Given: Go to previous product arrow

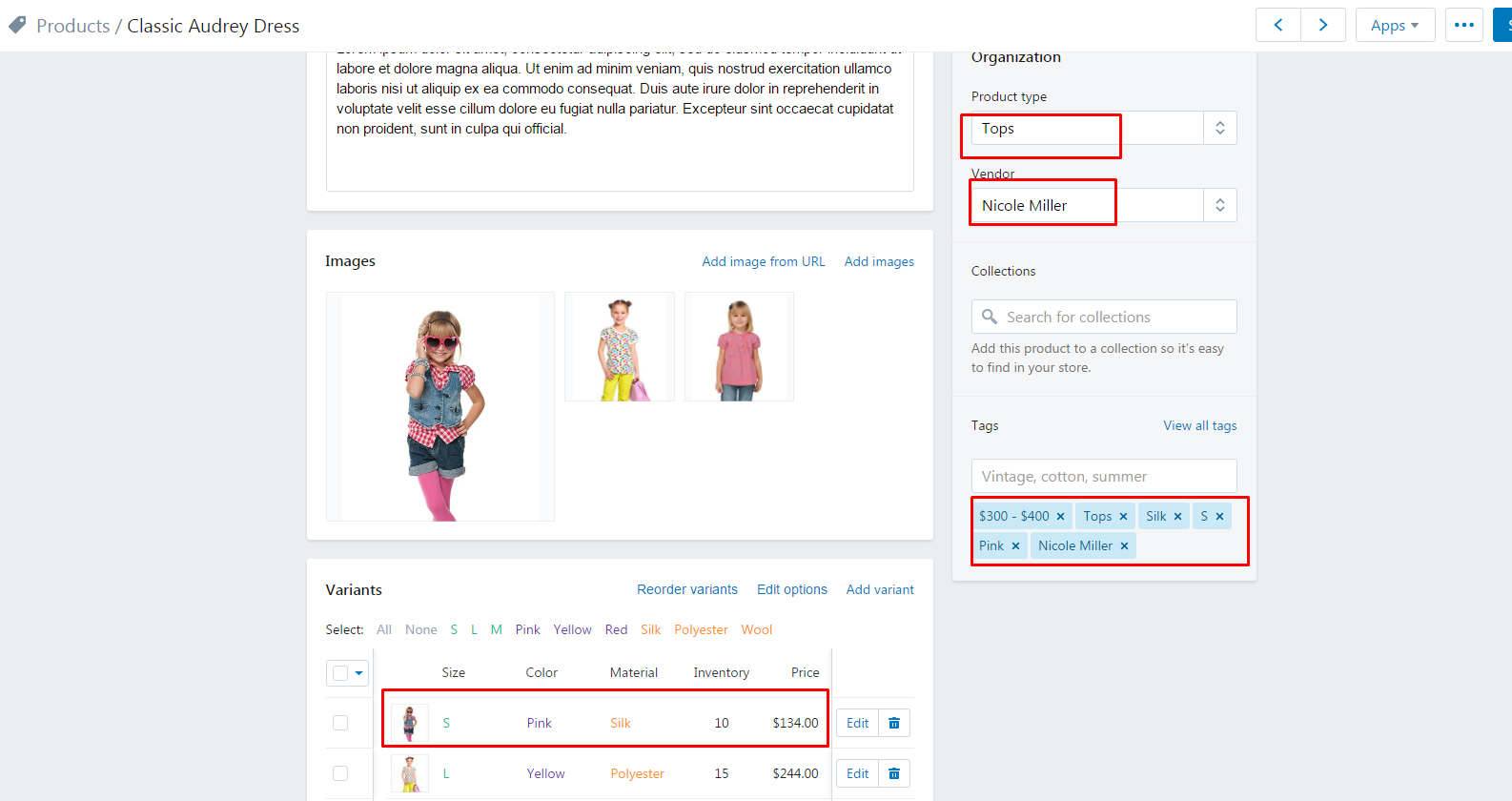Looking at the screenshot, I should pos(1278,25).
